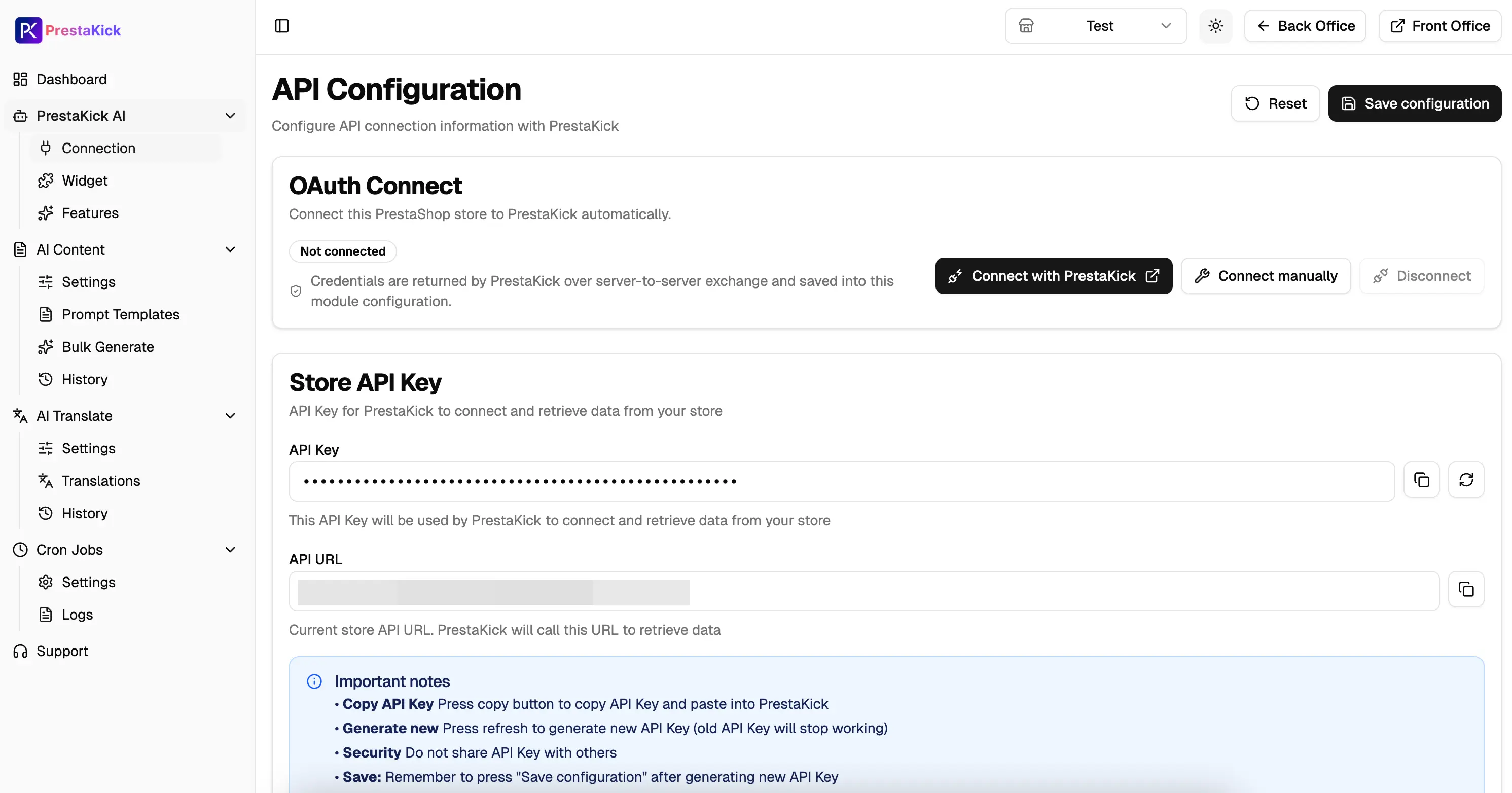1512x793 pixels.
Task: Open Translations page
Action: point(101,481)
